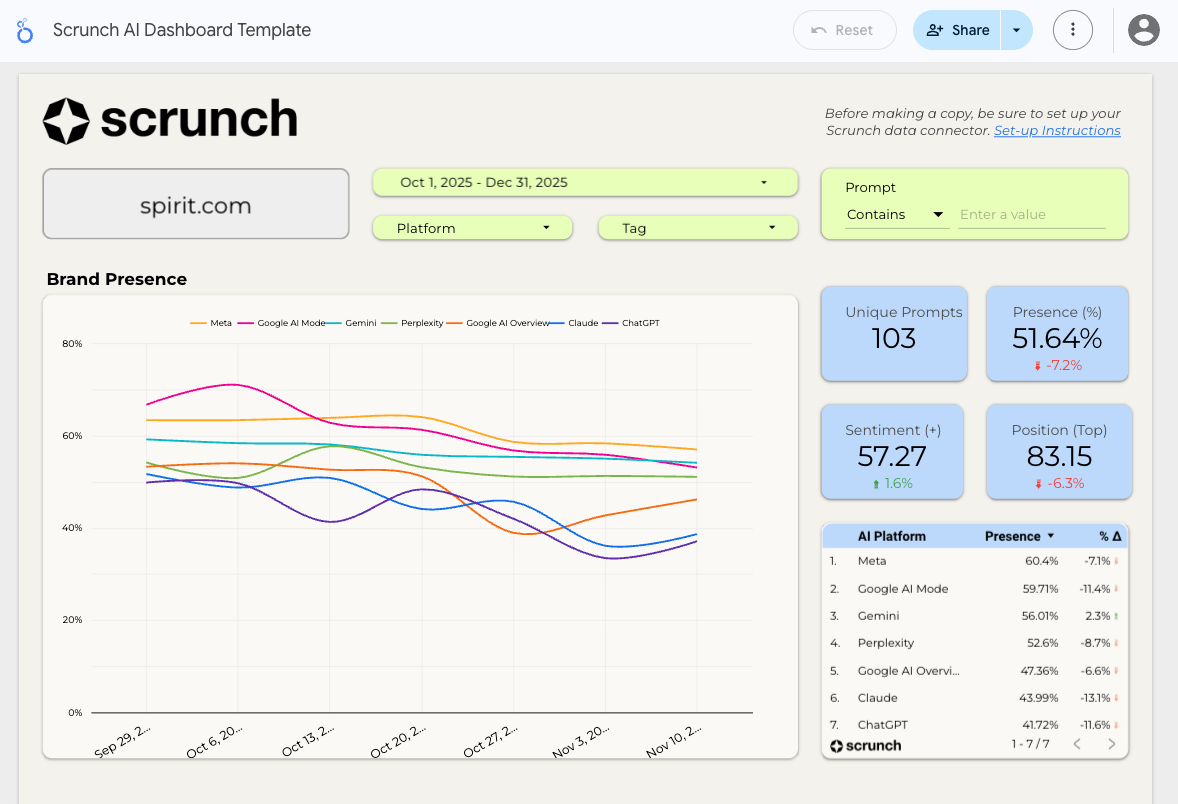
Task: Click the Reset button
Action: [844, 30]
